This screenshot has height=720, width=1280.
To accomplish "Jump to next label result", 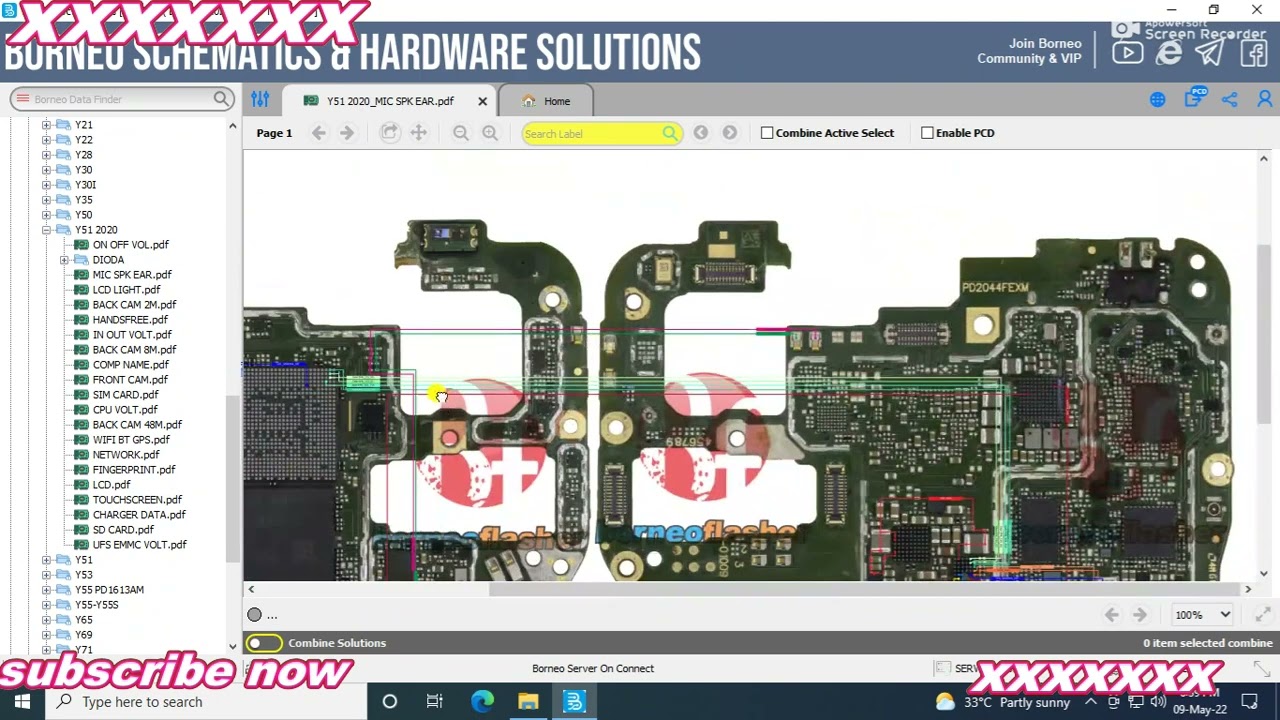I will point(730,133).
